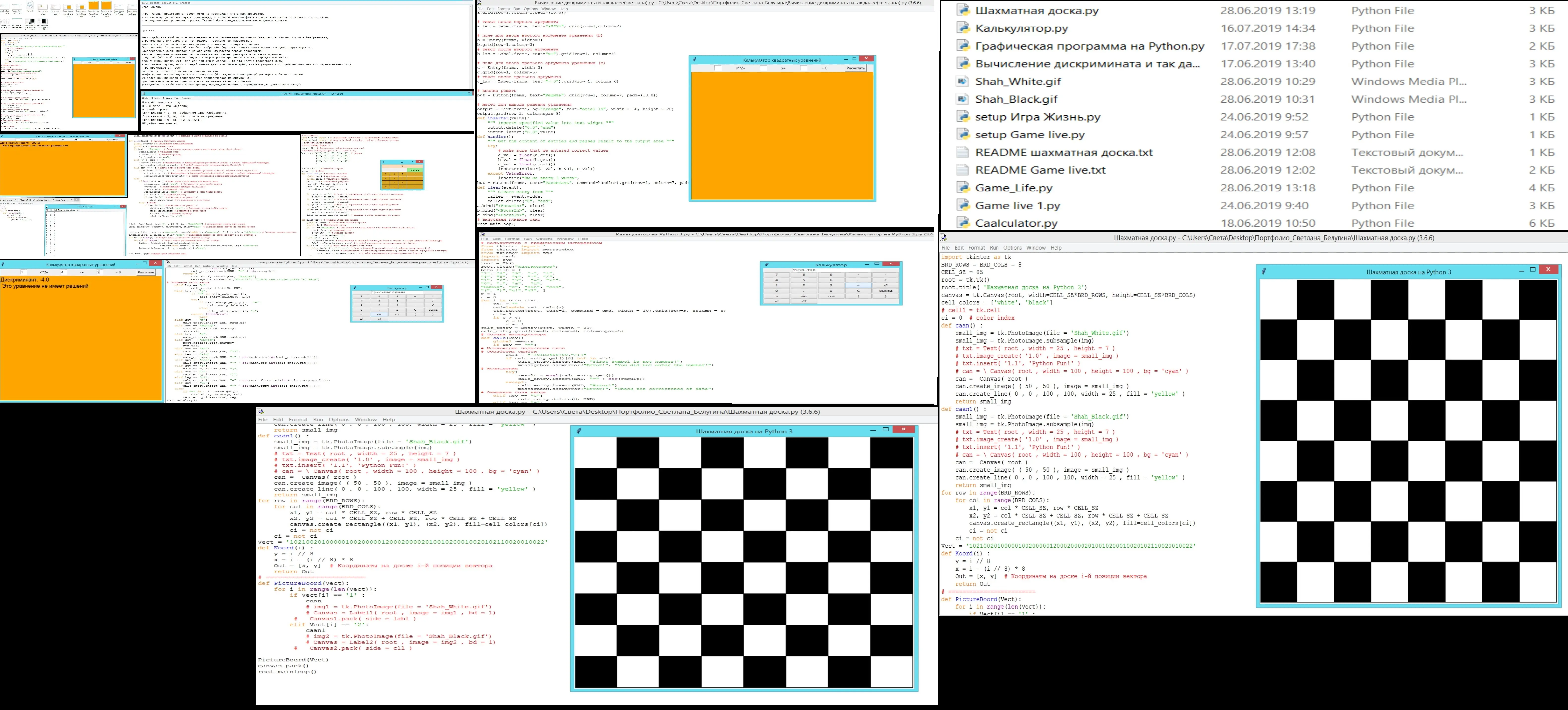Click the text document icon of README шахматная доска.txt
The image size is (1568, 710).
[x=962, y=152]
